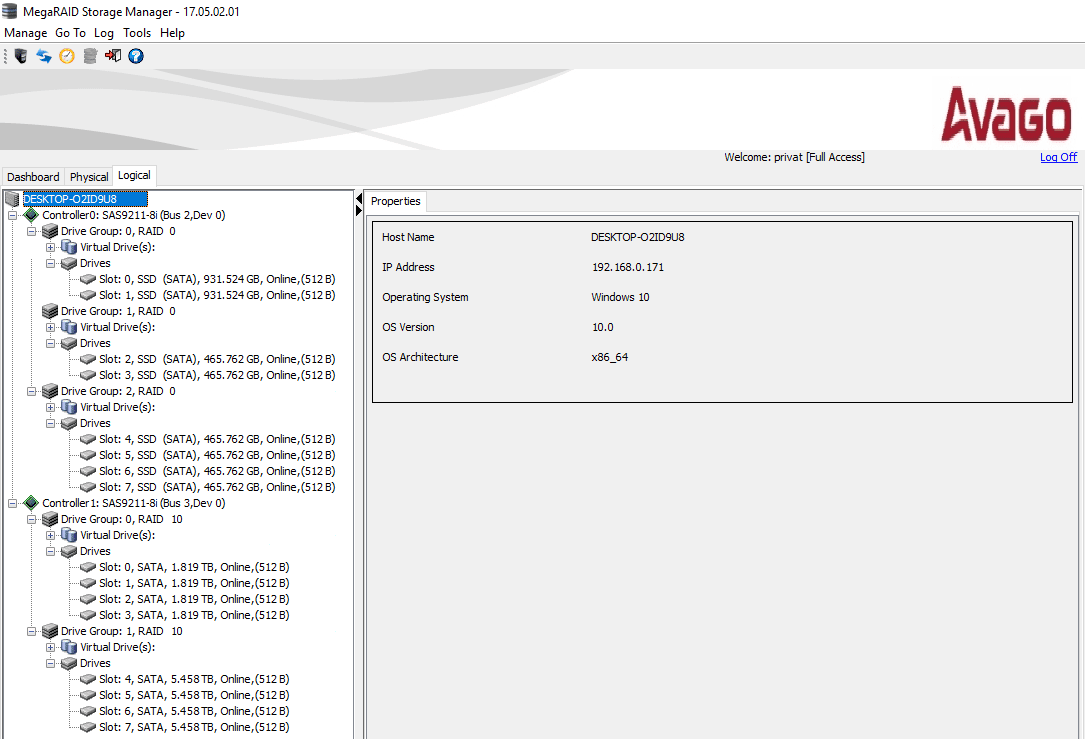Click the drive icon for Slot 3 SSD 465.762 GB
Viewport: 1085px width, 739px height.
point(88,375)
